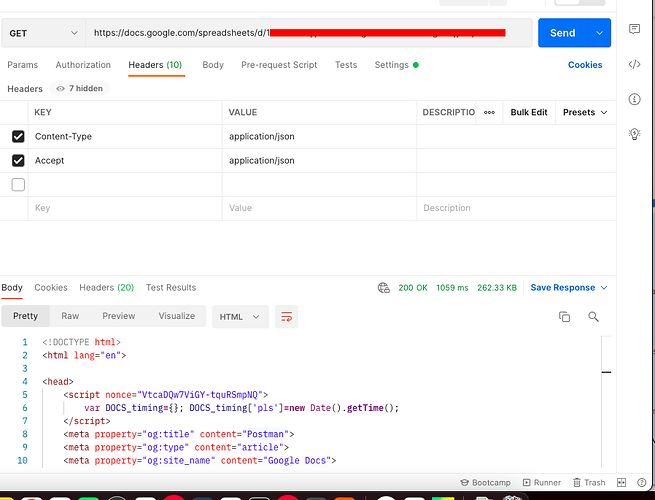Click the Accept key cell
This screenshot has height=500, width=655.
tap(125, 161)
